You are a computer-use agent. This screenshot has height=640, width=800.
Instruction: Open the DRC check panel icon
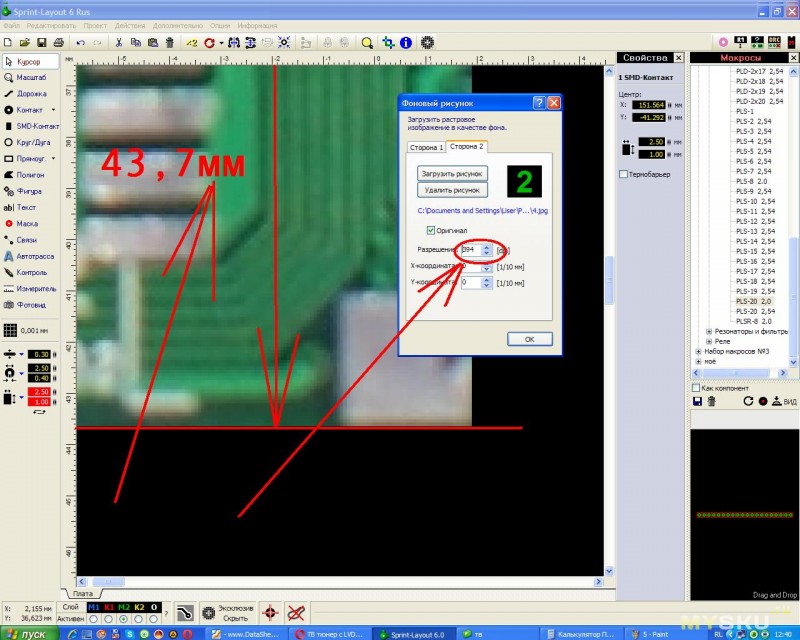click(774, 42)
